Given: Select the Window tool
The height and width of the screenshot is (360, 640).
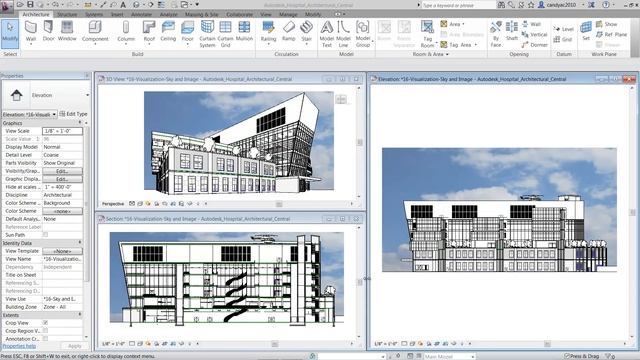Looking at the screenshot, I should pos(67,32).
